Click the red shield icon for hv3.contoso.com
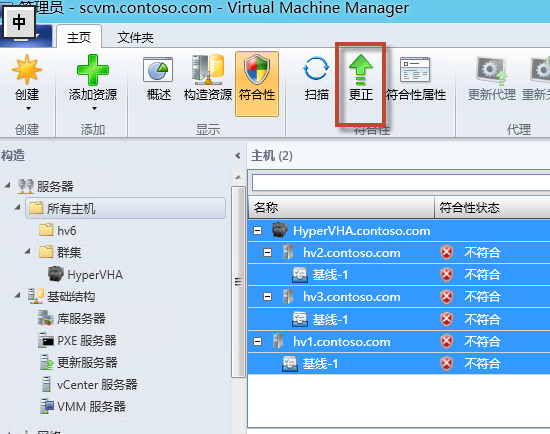Image resolution: width=550 pixels, height=434 pixels. coord(447,297)
